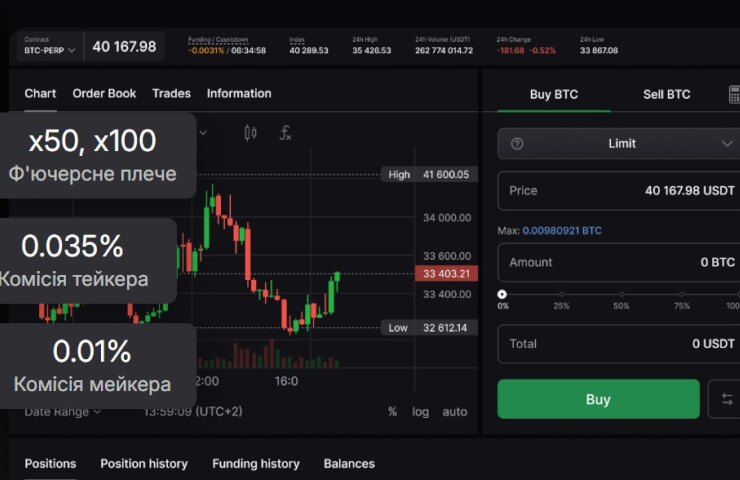The width and height of the screenshot is (740, 480).
Task: Toggle percent scale on the chart
Action: (392, 411)
